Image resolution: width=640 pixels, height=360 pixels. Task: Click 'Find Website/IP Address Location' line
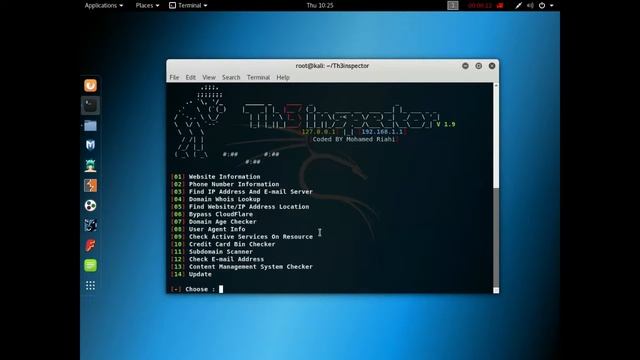coord(240,207)
